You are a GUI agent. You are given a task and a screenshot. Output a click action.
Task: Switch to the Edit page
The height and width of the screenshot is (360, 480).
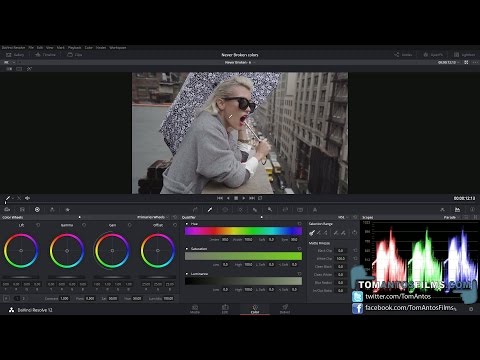tap(225, 309)
